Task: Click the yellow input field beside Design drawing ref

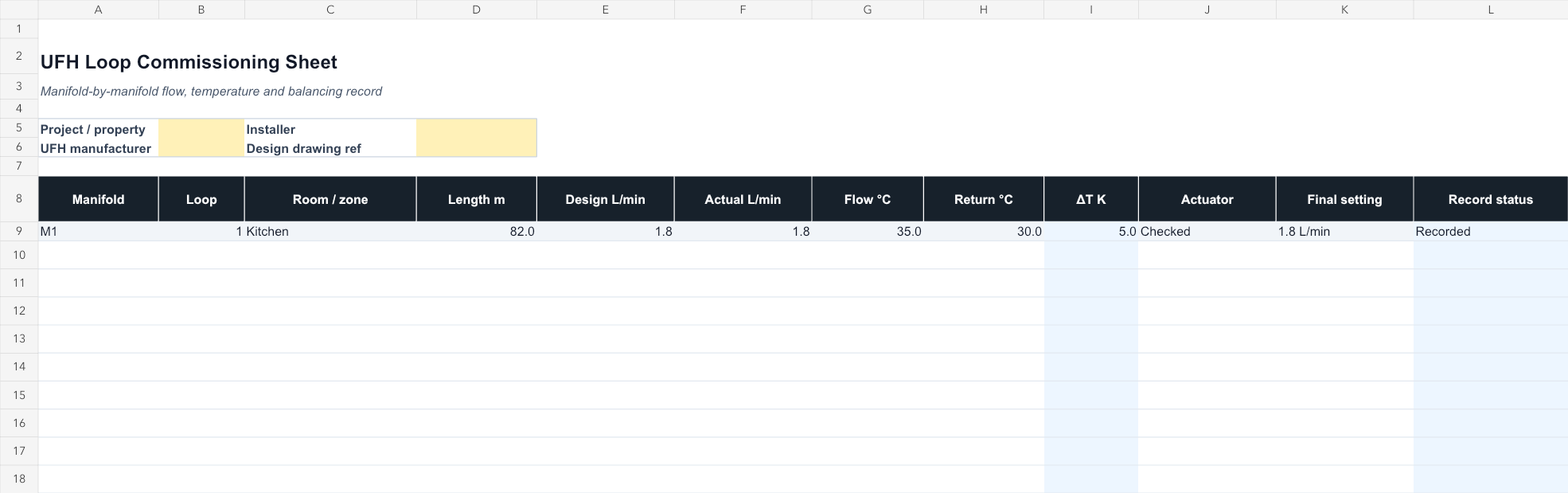Action: (477, 148)
